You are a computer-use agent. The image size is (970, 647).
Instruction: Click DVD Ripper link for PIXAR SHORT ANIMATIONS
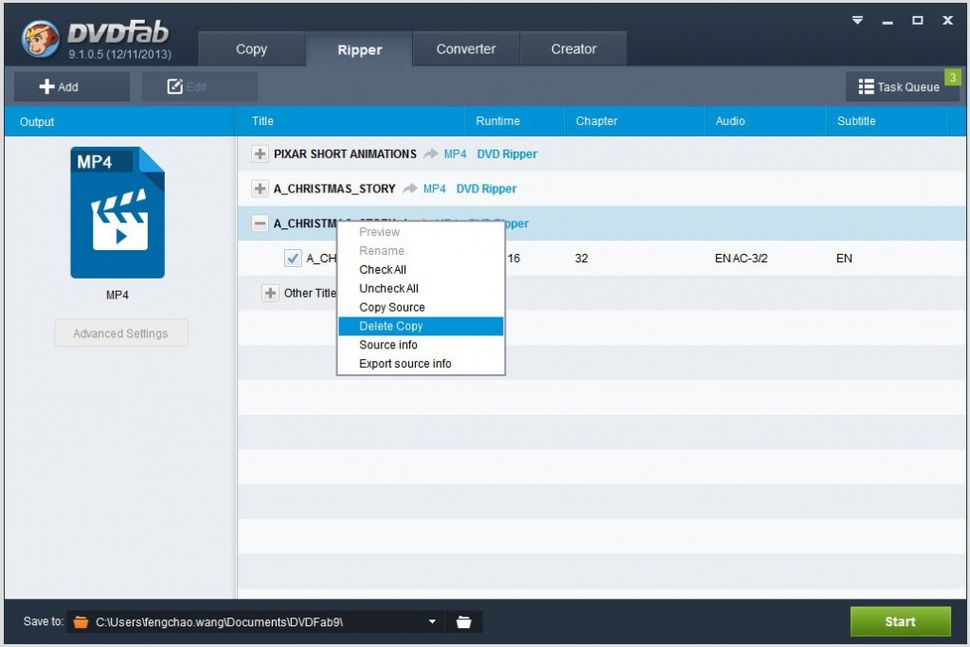click(x=507, y=154)
